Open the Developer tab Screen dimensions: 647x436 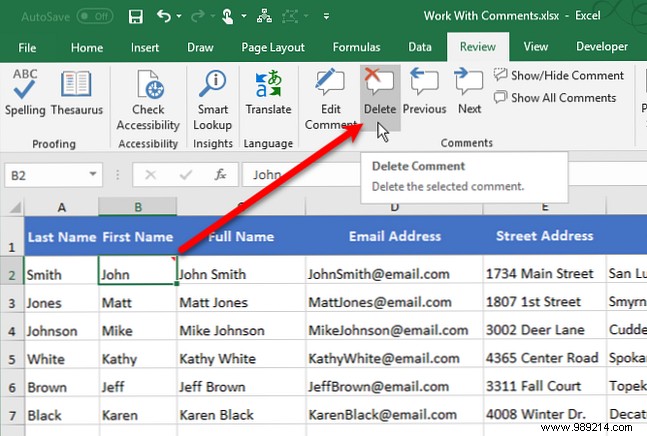(602, 47)
